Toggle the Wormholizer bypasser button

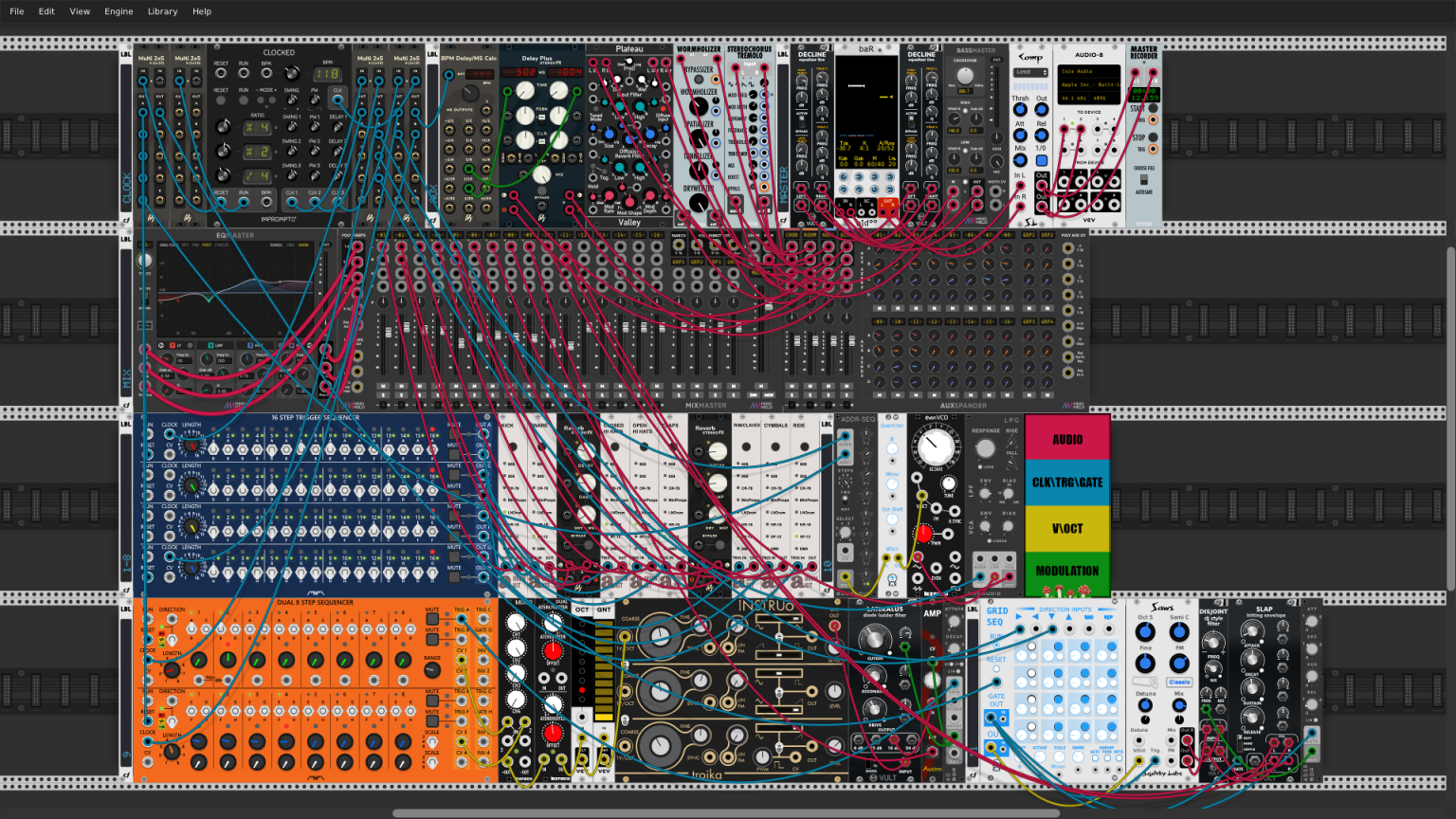699,79
